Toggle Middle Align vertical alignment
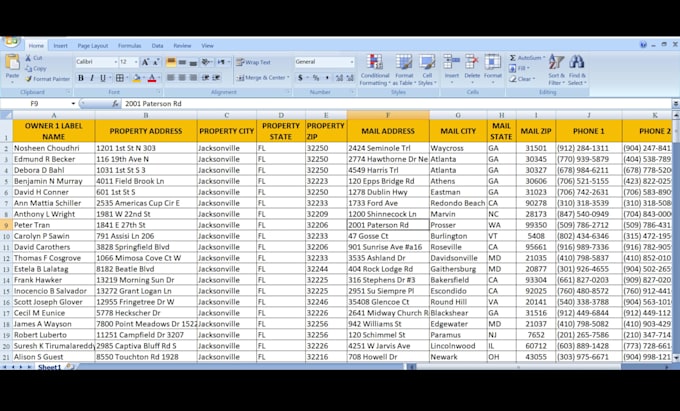The height and width of the screenshot is (411, 680). [x=182, y=62]
